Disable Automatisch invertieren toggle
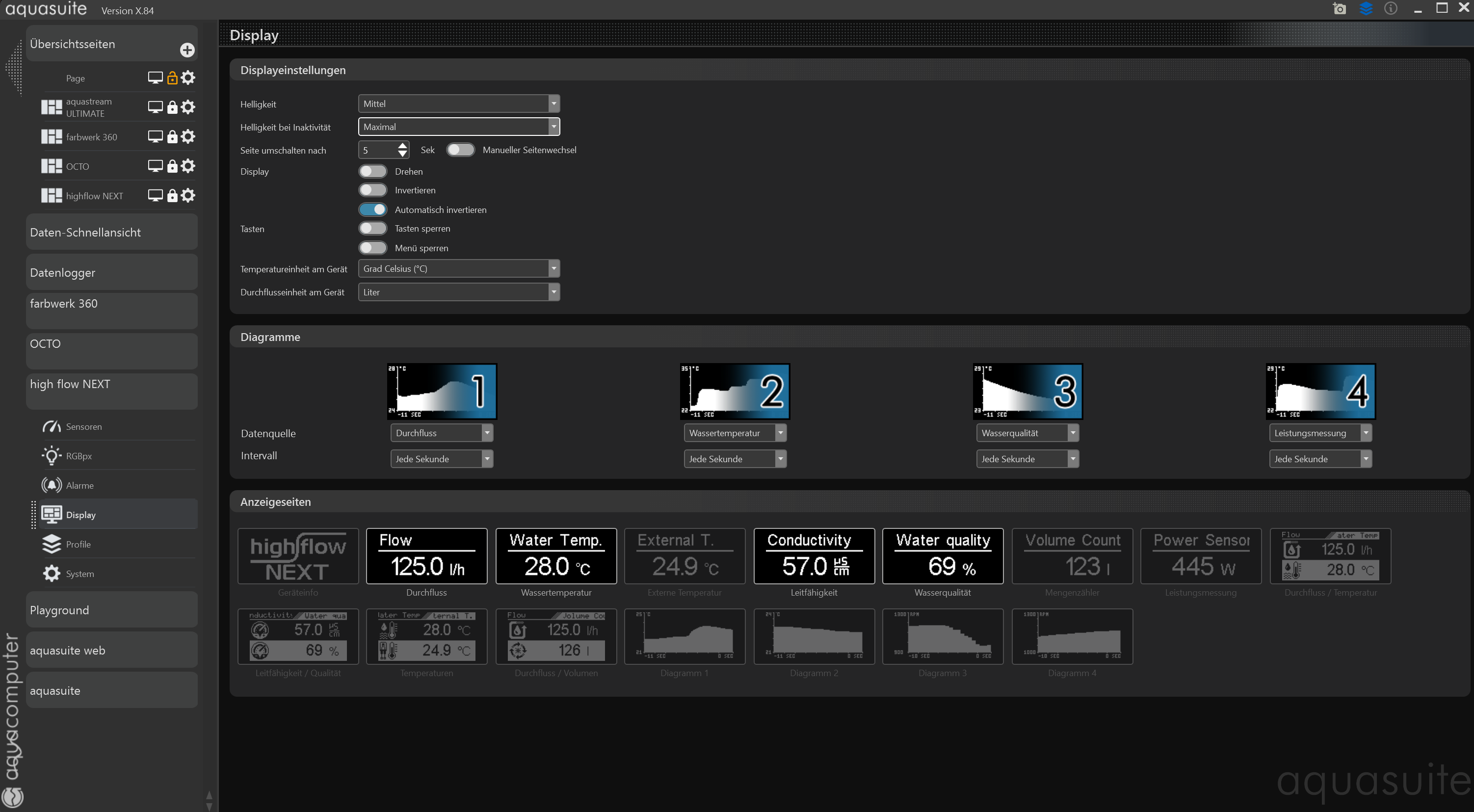Screen dimensions: 1474x812 click(373, 210)
